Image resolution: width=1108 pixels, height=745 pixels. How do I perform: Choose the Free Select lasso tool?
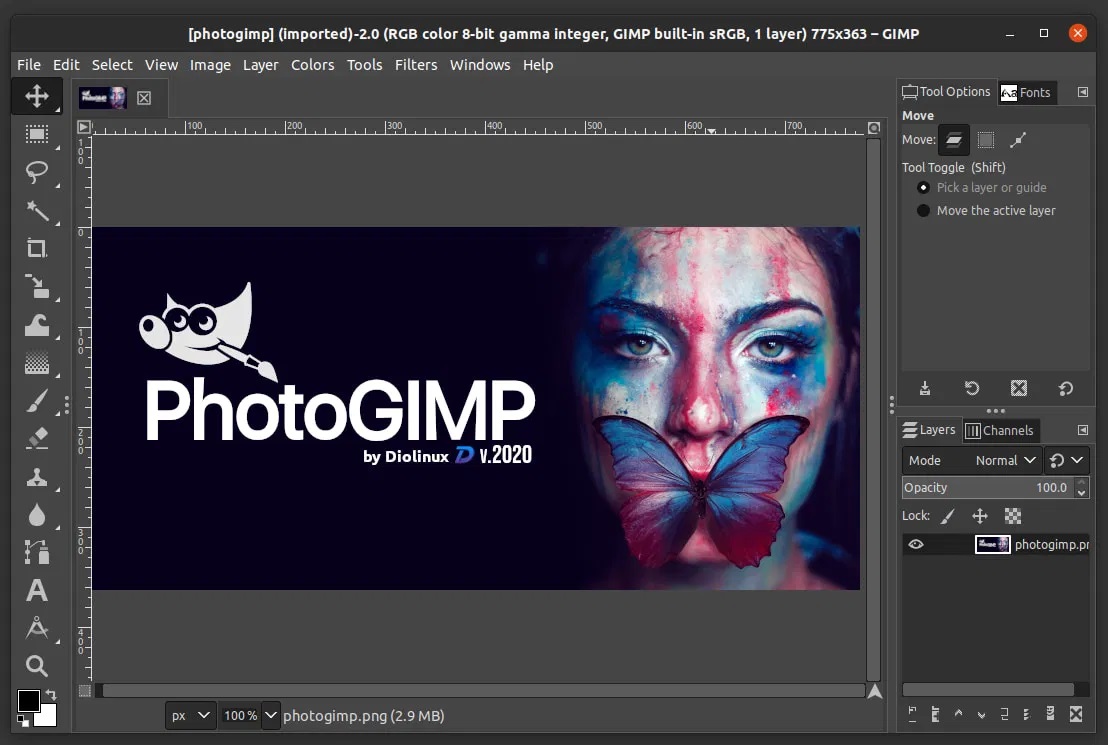click(37, 173)
